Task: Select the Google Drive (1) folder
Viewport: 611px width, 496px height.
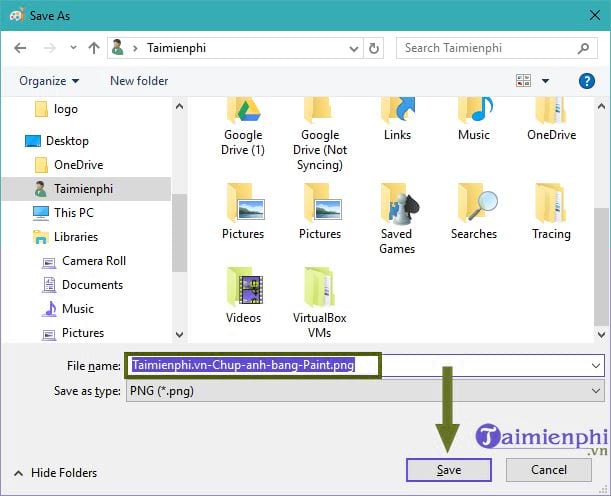Action: [243, 128]
